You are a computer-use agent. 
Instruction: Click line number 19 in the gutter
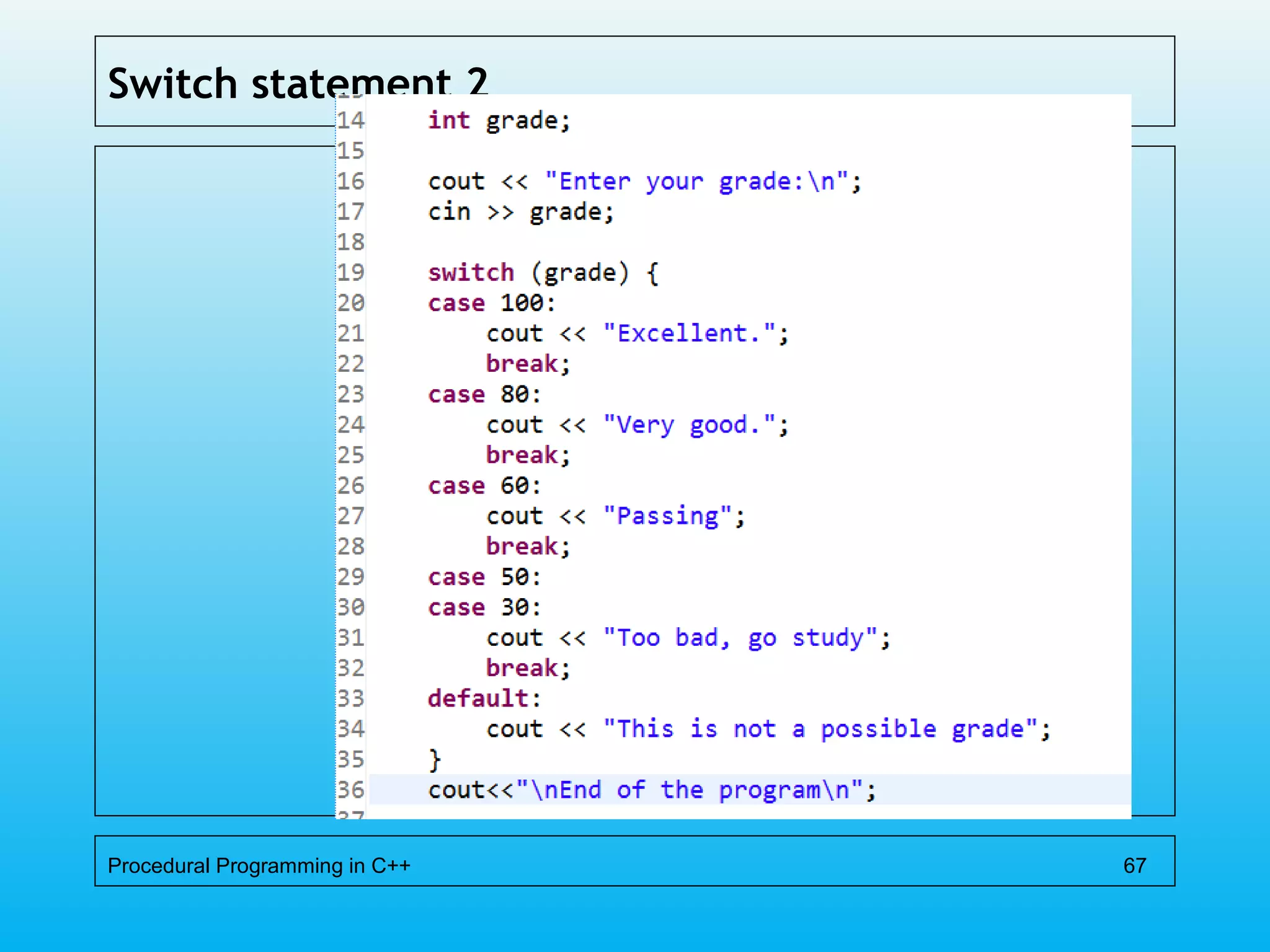[351, 273]
